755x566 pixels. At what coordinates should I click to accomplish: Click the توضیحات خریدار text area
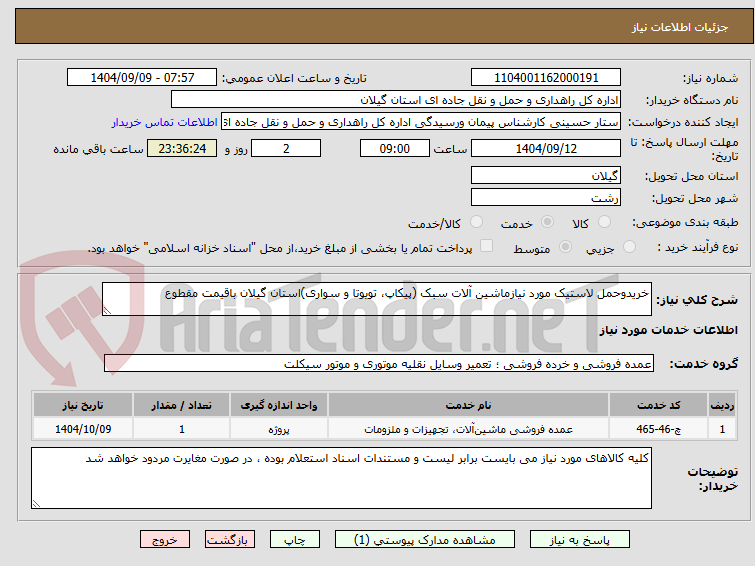tap(341, 478)
